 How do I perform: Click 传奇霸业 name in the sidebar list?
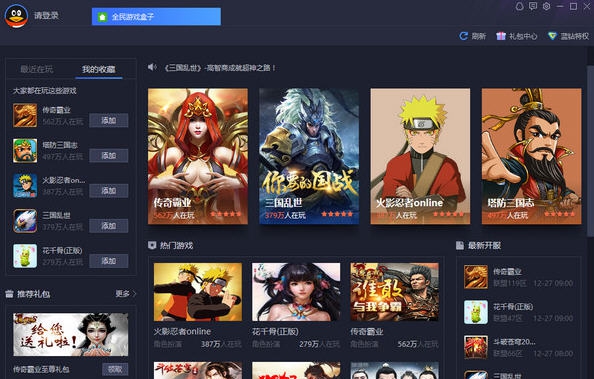(x=56, y=110)
